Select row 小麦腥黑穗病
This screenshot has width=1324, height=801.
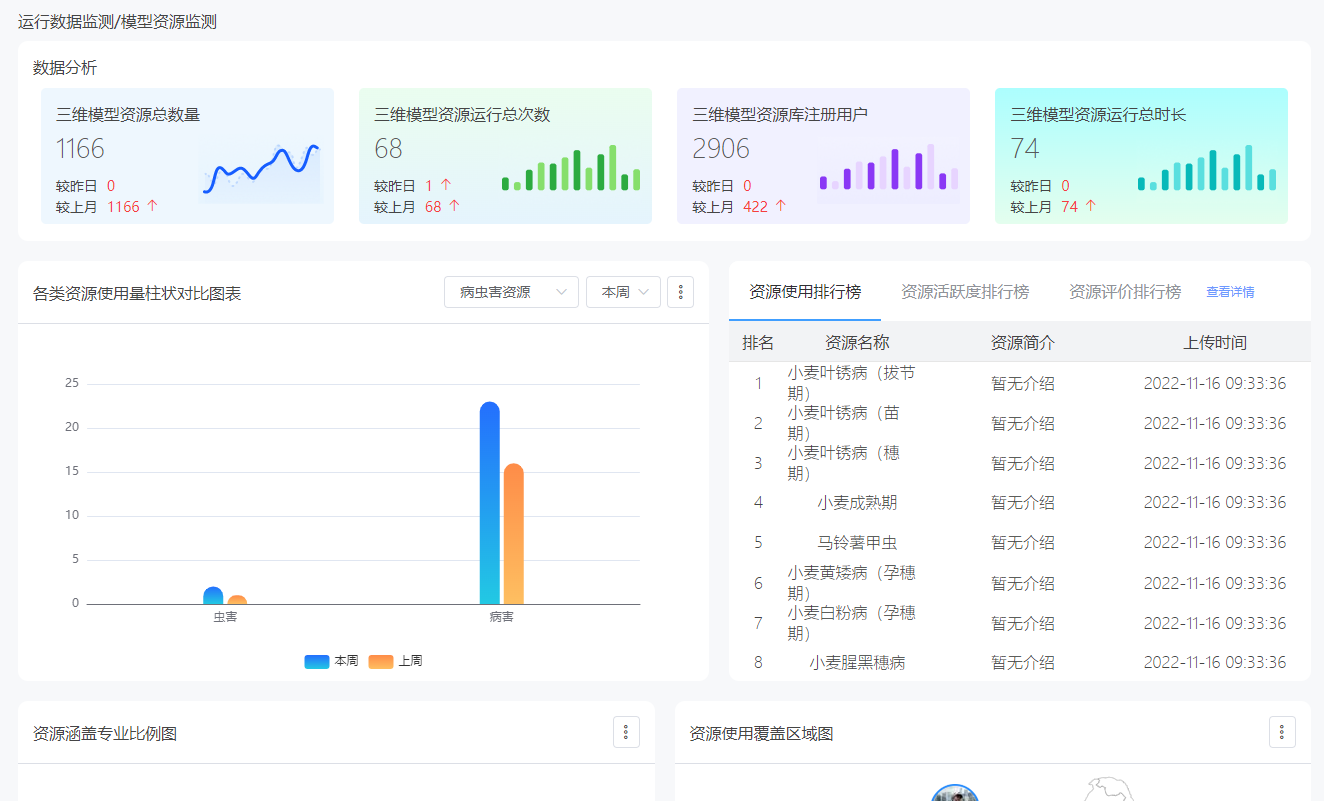(1020, 662)
